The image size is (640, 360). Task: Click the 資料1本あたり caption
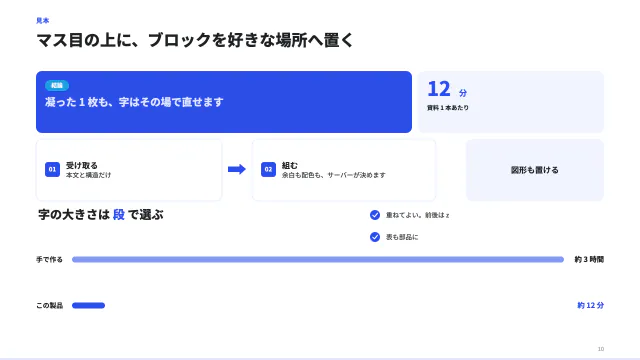point(448,108)
